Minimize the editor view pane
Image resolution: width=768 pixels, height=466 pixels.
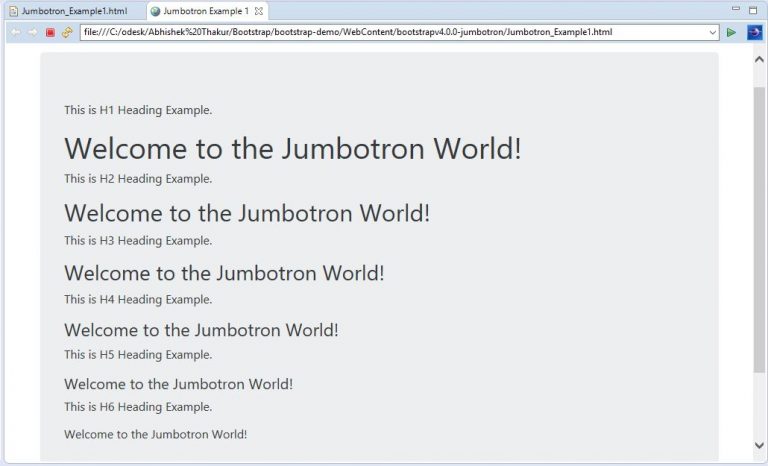coord(736,9)
